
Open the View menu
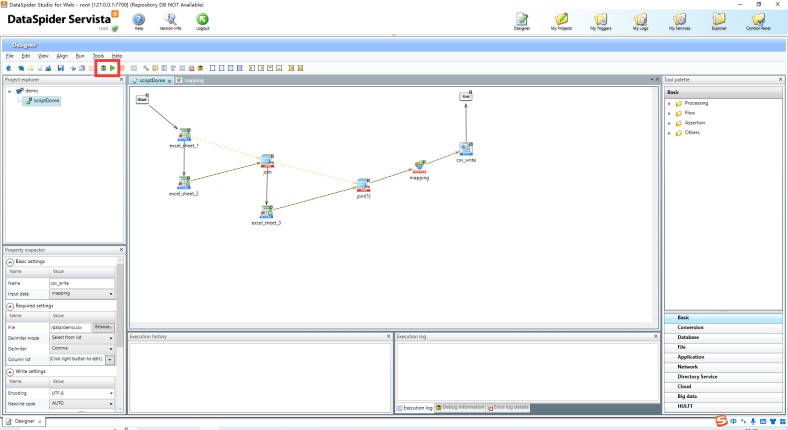point(43,56)
